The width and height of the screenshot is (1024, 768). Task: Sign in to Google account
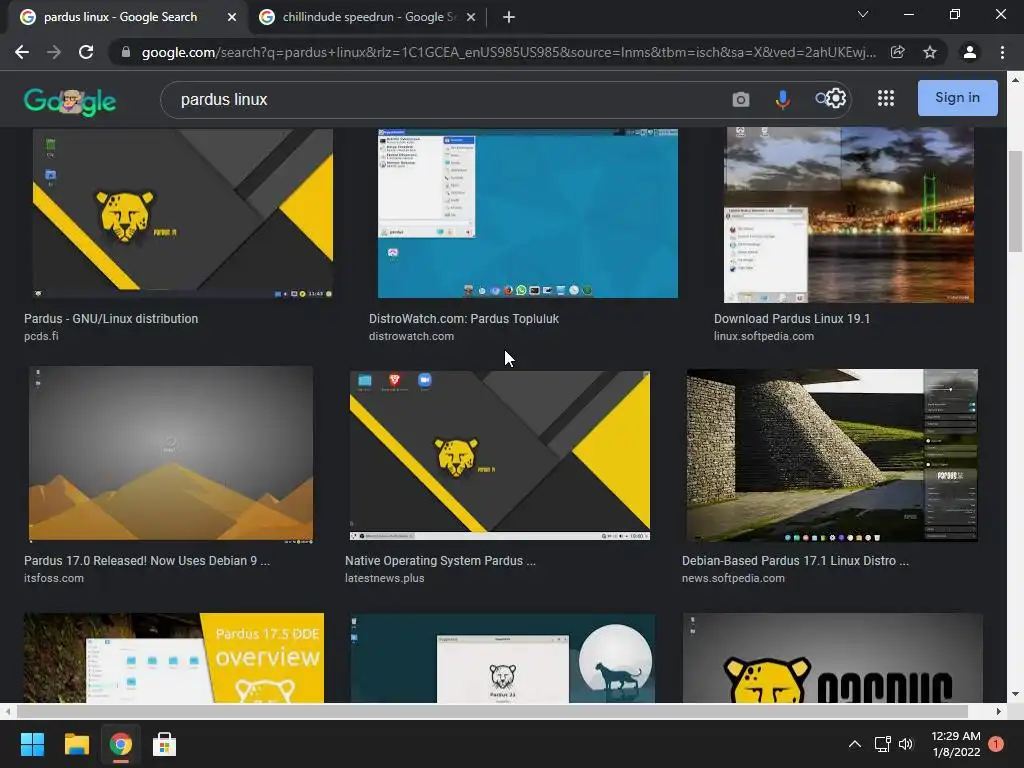(957, 98)
